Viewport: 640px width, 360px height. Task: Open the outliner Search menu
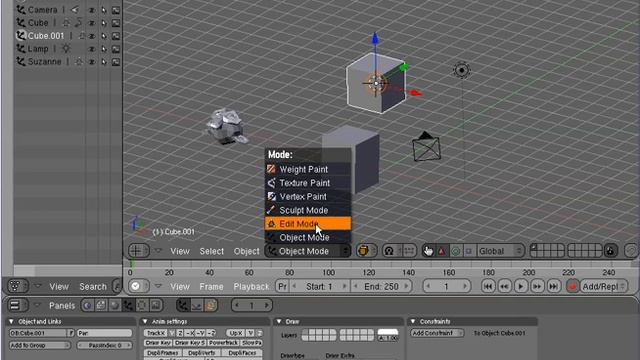93,287
